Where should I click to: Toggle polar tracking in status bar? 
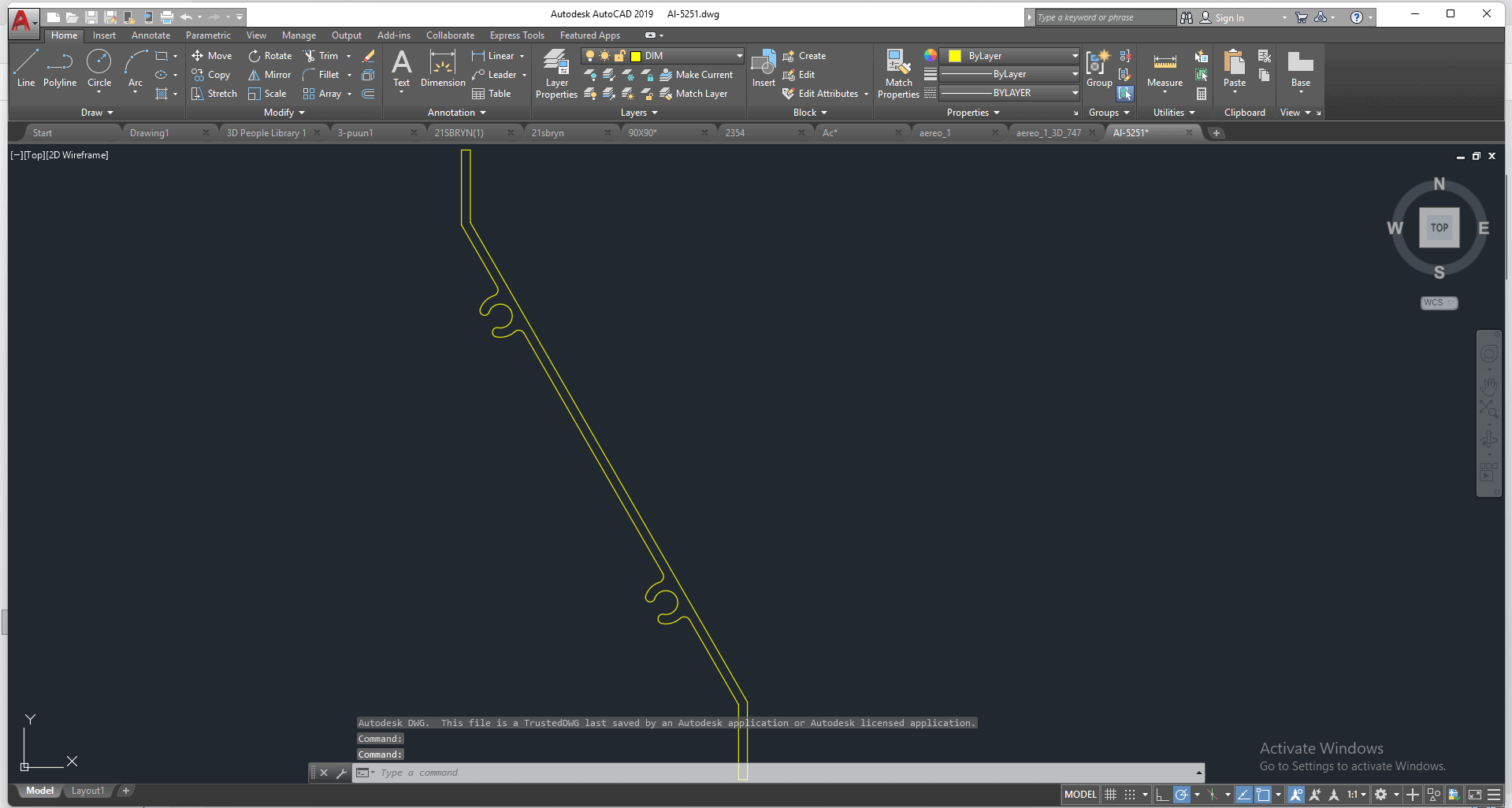pyautogui.click(x=1181, y=795)
